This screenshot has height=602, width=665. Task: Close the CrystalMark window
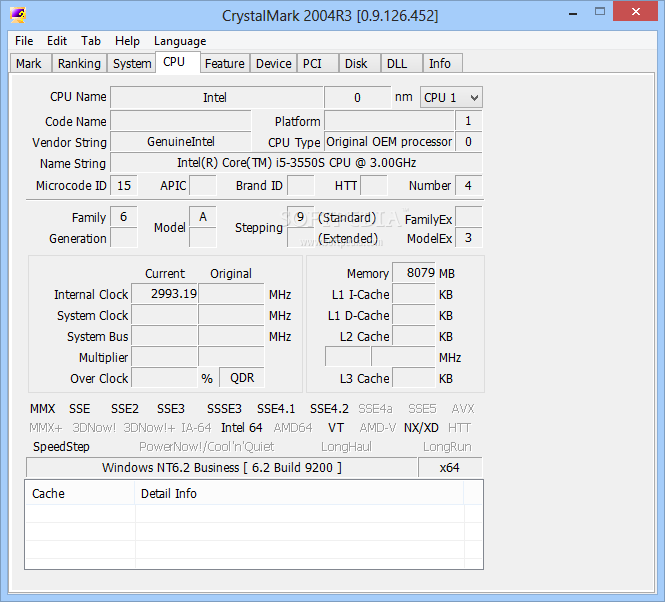635,11
